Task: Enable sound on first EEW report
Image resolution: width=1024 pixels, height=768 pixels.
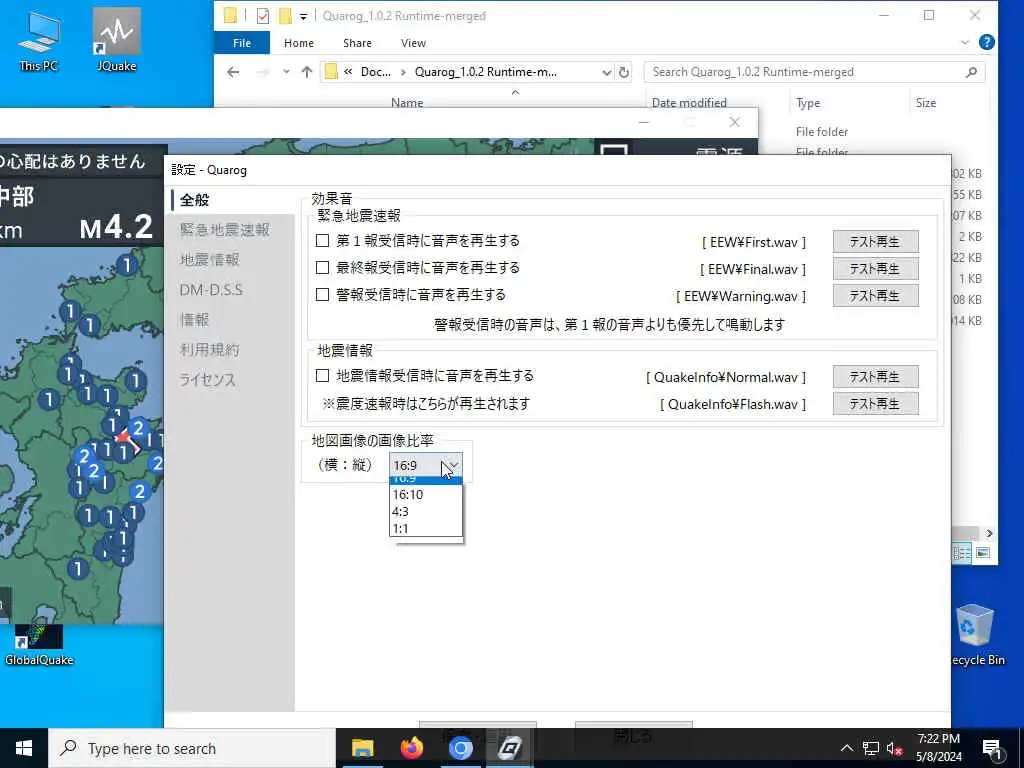Action: click(x=322, y=241)
